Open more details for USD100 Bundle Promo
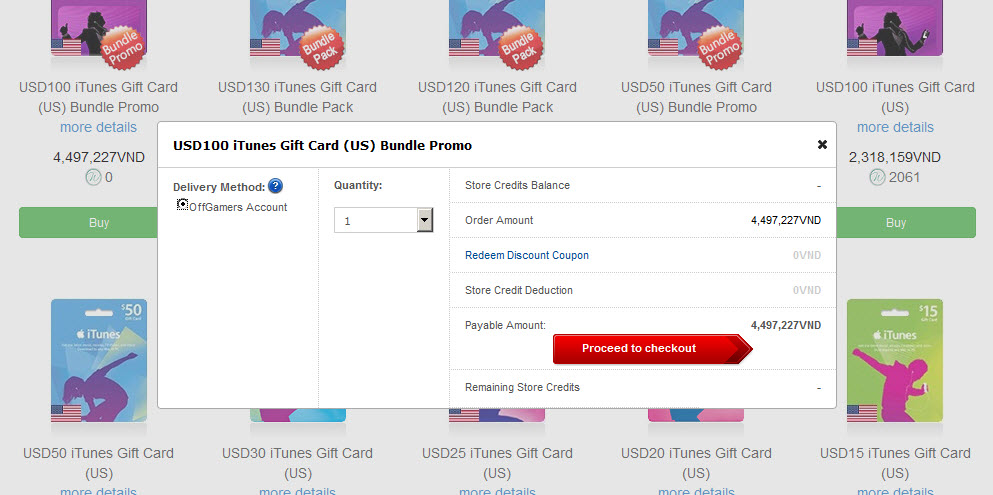993x495 pixels. (98, 127)
